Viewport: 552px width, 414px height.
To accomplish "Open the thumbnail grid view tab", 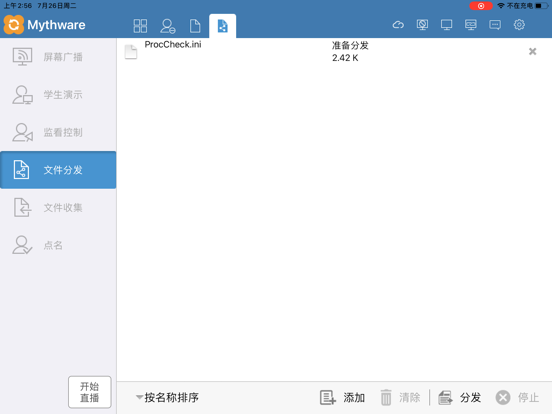I will [140, 26].
